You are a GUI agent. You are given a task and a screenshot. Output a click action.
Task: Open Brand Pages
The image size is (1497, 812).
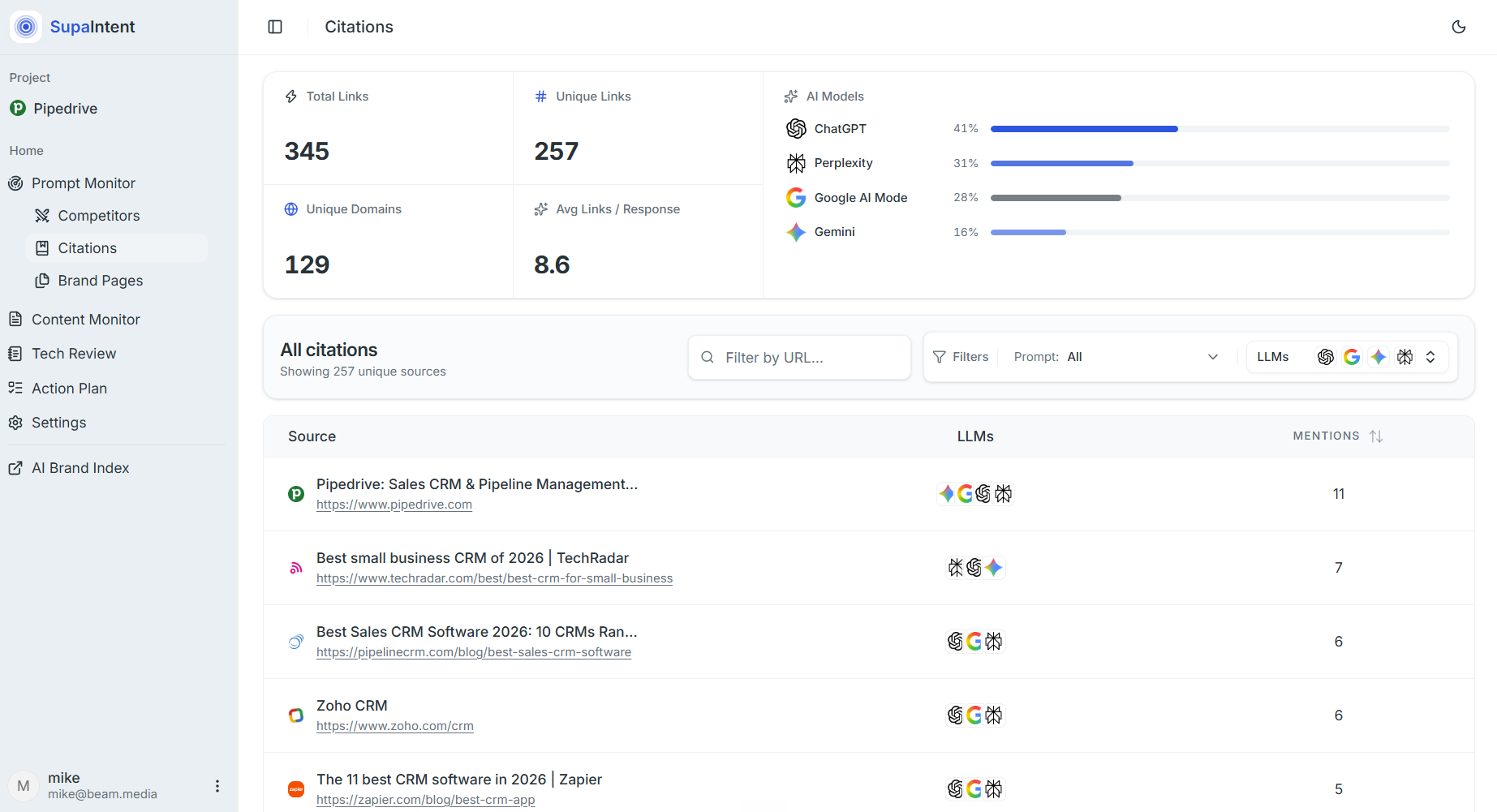(x=101, y=281)
